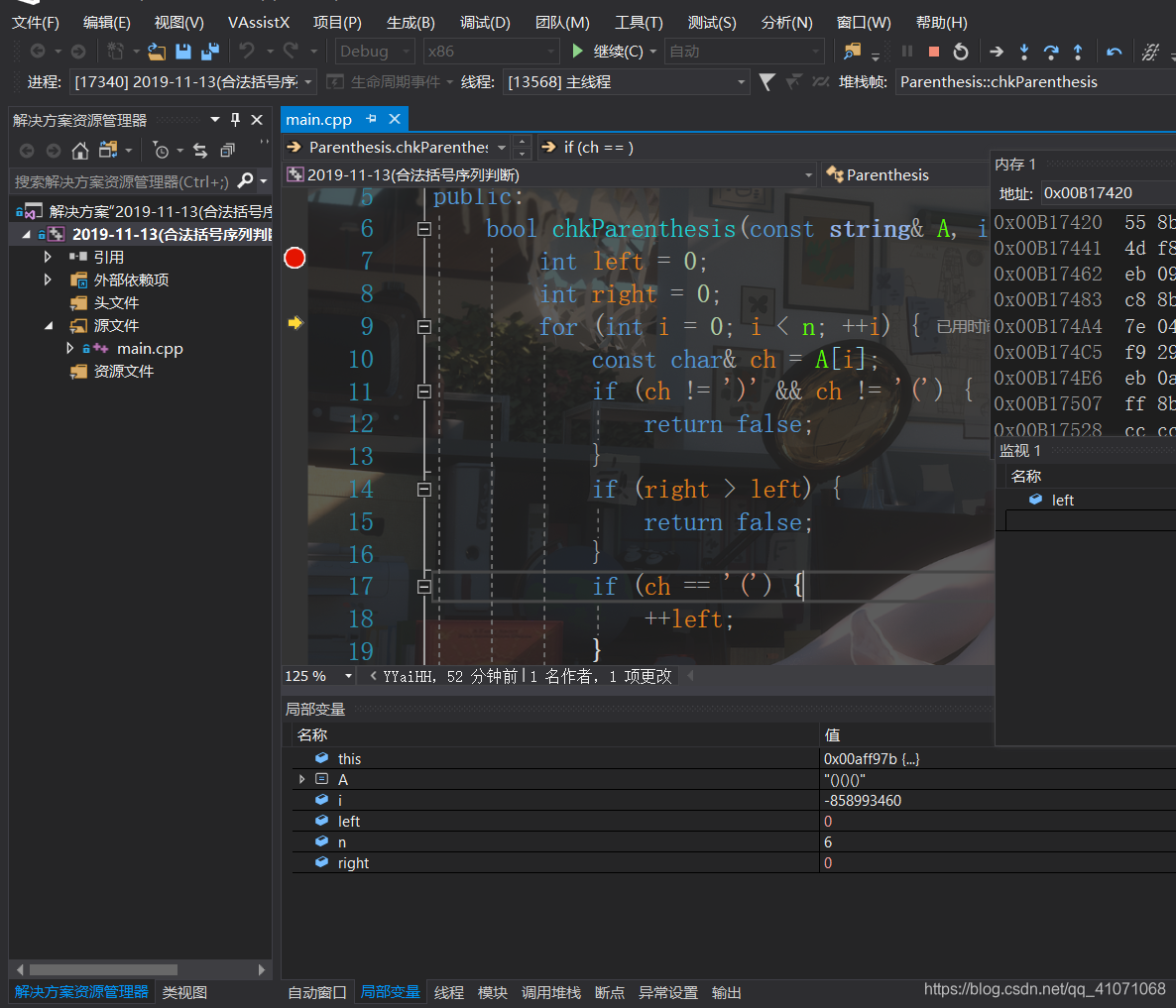Toggle pin on the main.cpp tab
The width and height of the screenshot is (1176, 1008).
(372, 119)
